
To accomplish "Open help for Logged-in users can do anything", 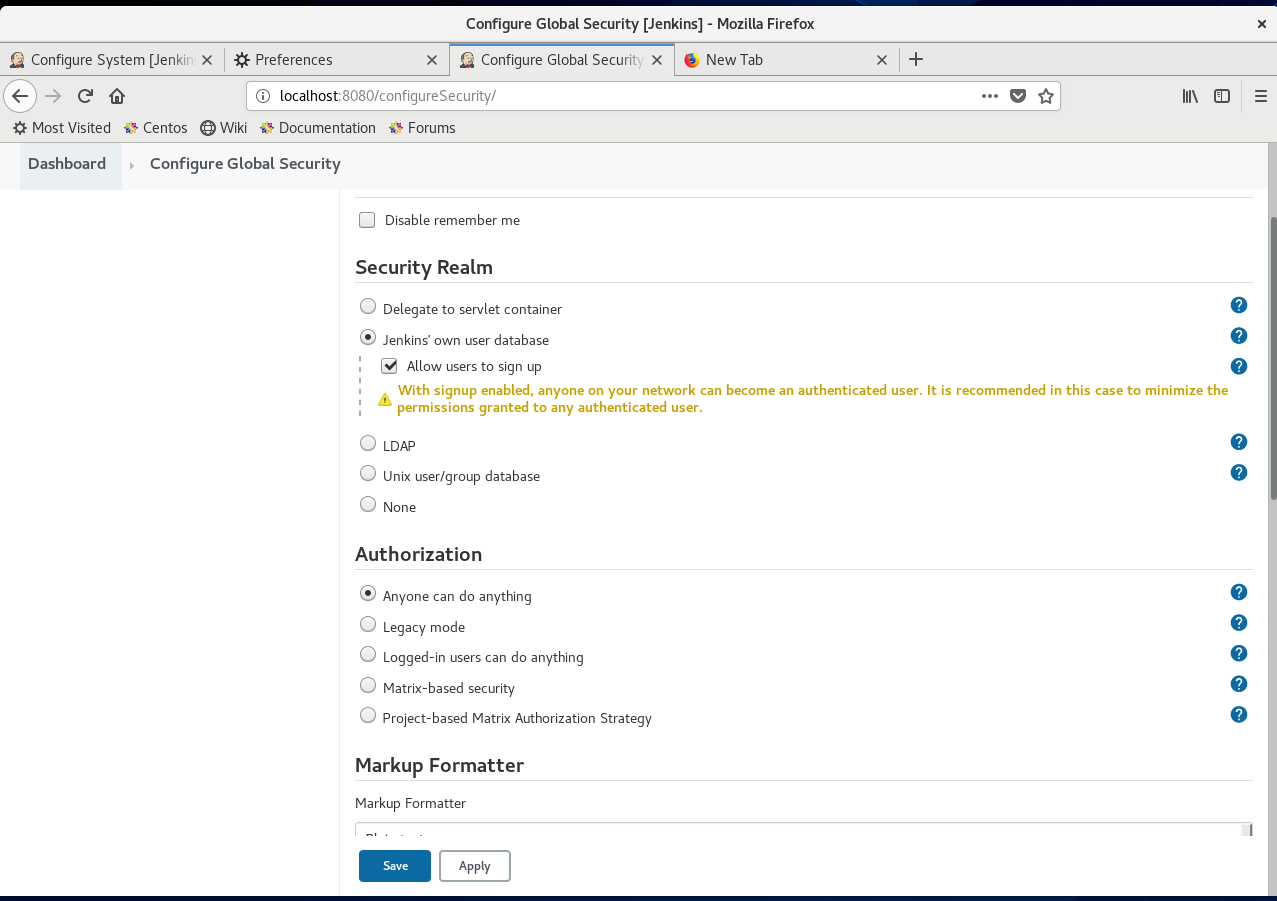I will pyautogui.click(x=1239, y=653).
